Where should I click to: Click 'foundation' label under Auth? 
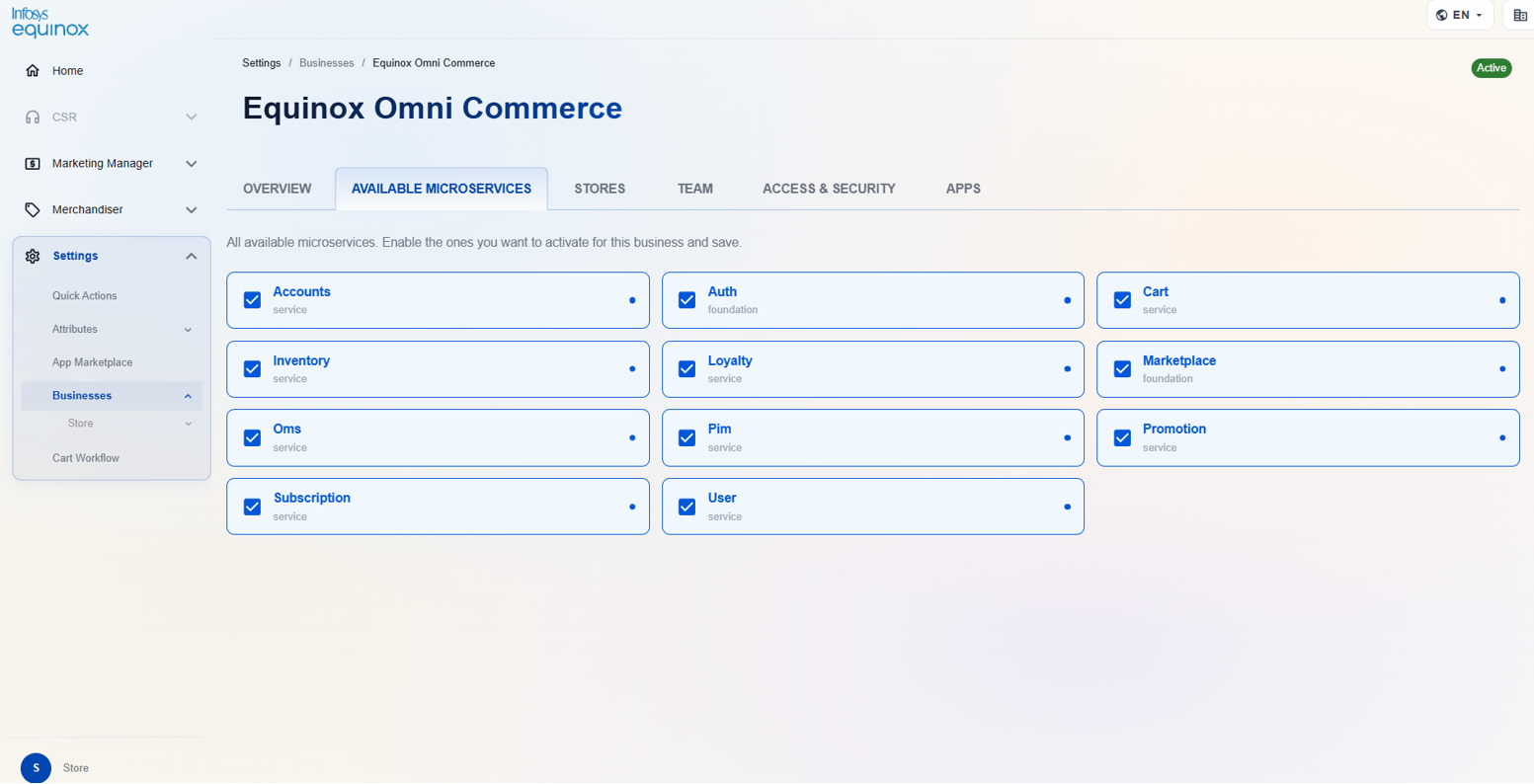pos(733,310)
